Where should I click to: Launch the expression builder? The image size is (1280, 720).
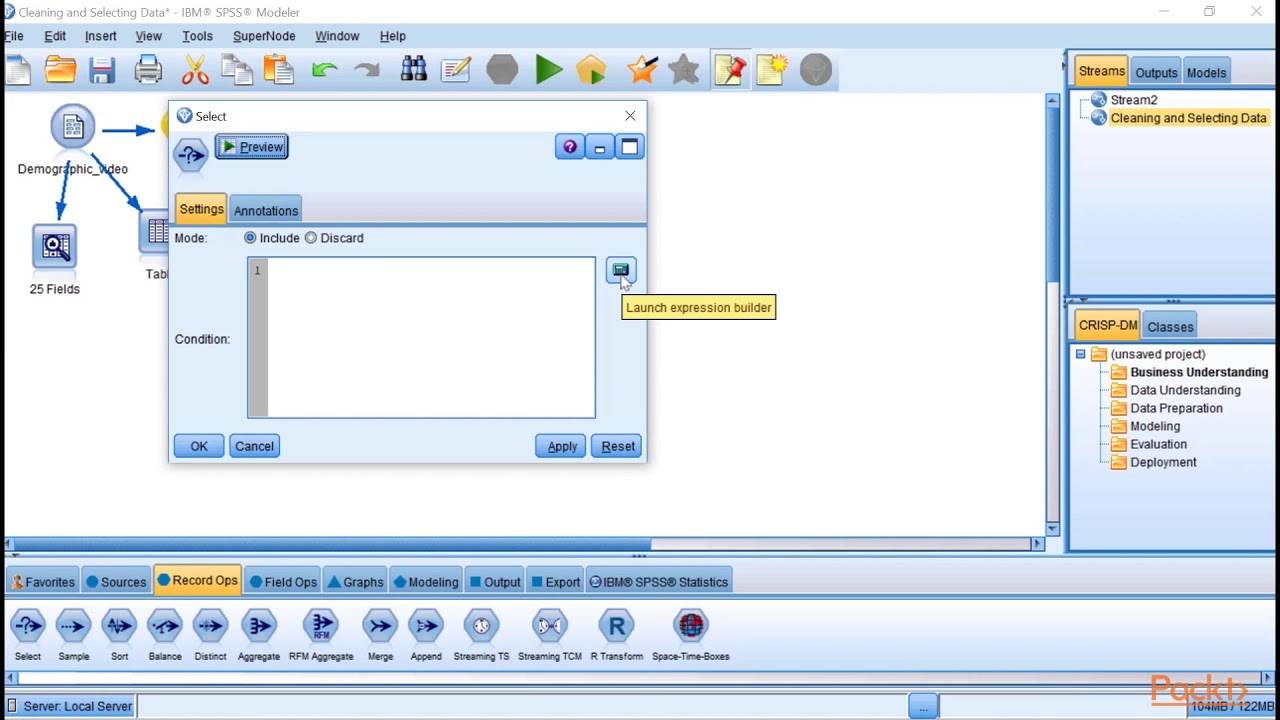tap(620, 271)
